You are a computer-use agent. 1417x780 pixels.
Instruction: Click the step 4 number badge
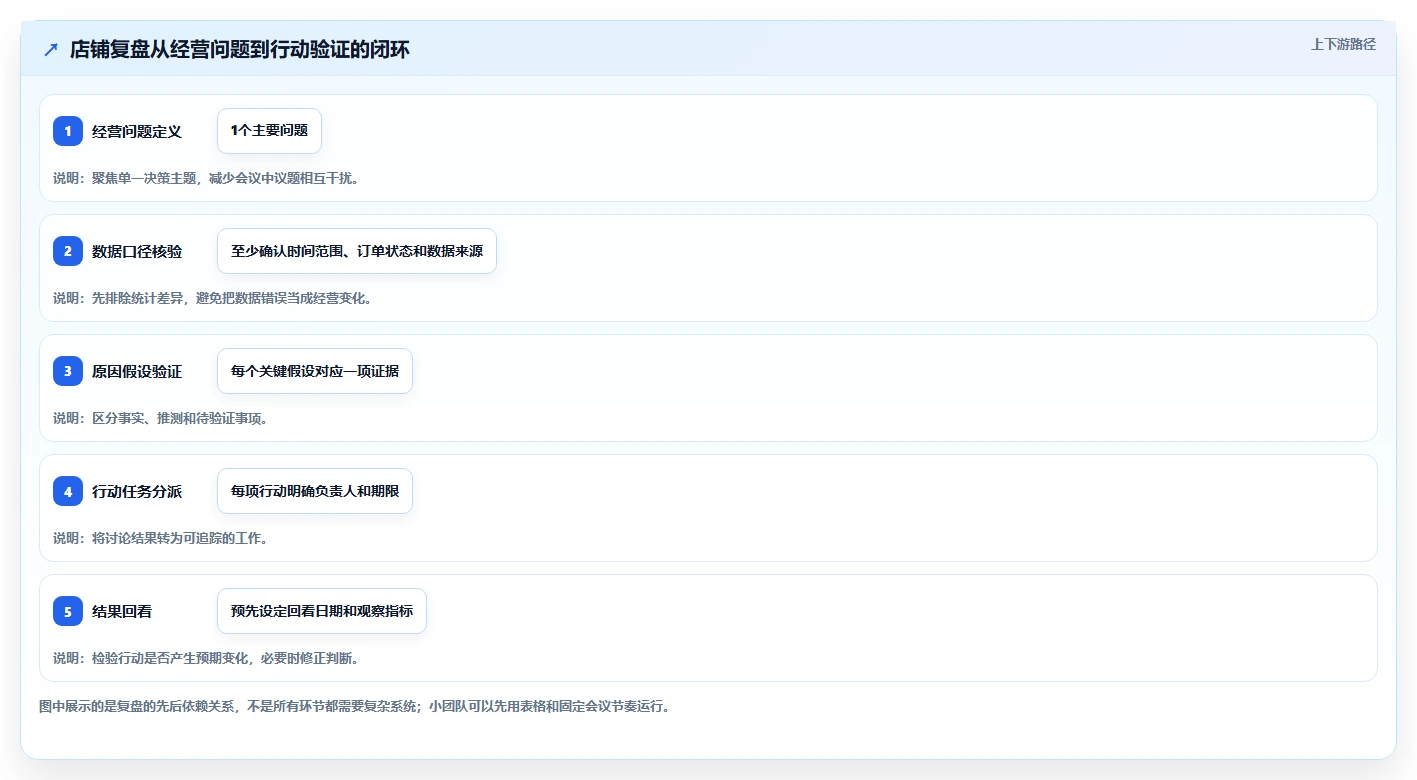[x=68, y=491]
